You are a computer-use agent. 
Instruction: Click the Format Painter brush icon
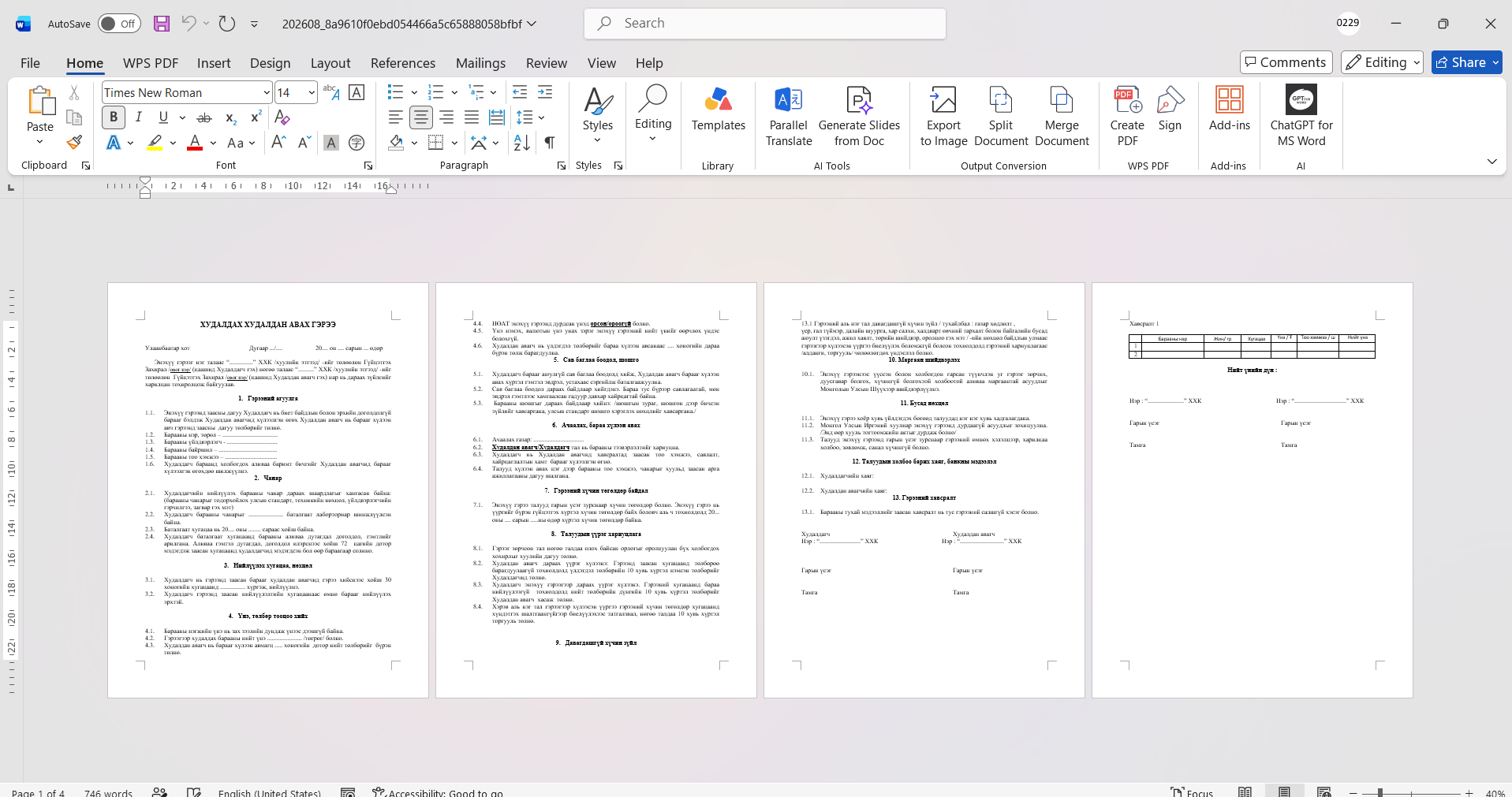[x=74, y=143]
